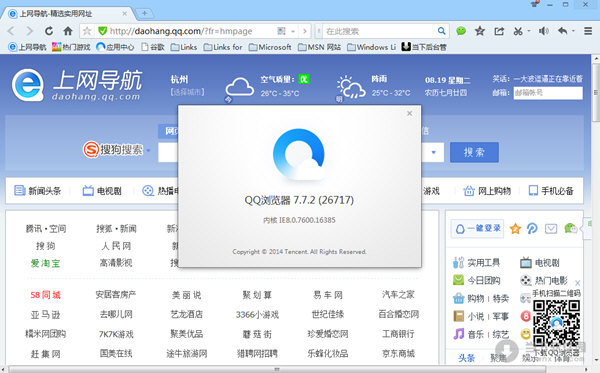Click the green shield security icon
The width and height of the screenshot is (600, 373).
click(x=102, y=31)
